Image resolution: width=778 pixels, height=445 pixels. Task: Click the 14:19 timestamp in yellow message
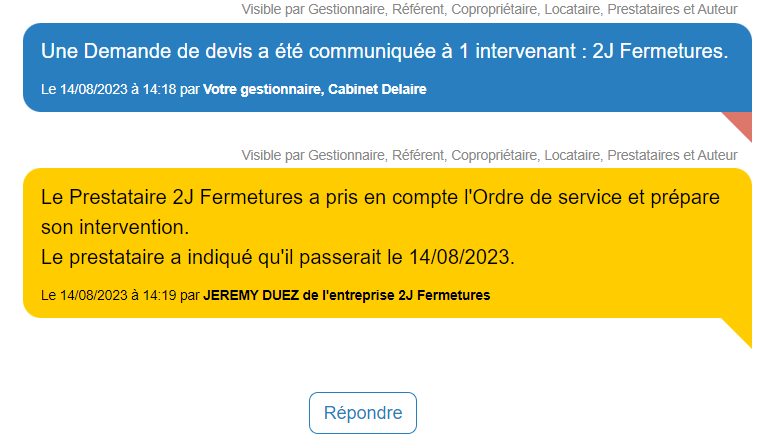point(159,295)
